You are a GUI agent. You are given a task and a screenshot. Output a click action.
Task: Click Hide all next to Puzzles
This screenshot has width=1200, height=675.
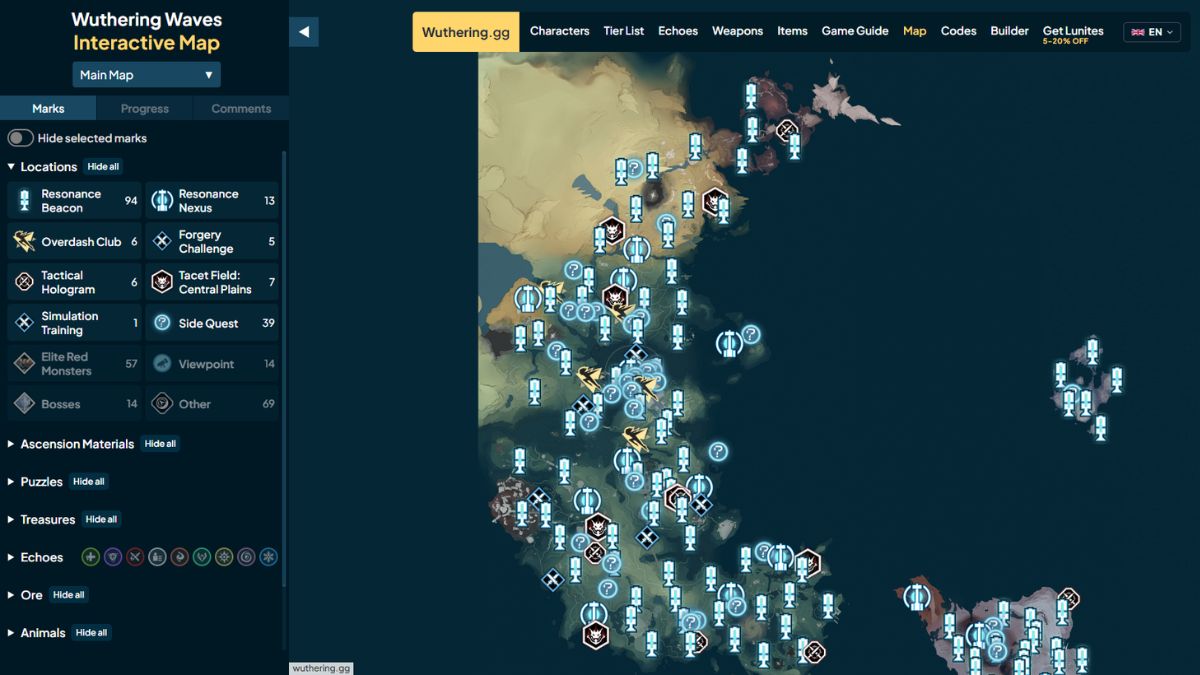coord(89,482)
